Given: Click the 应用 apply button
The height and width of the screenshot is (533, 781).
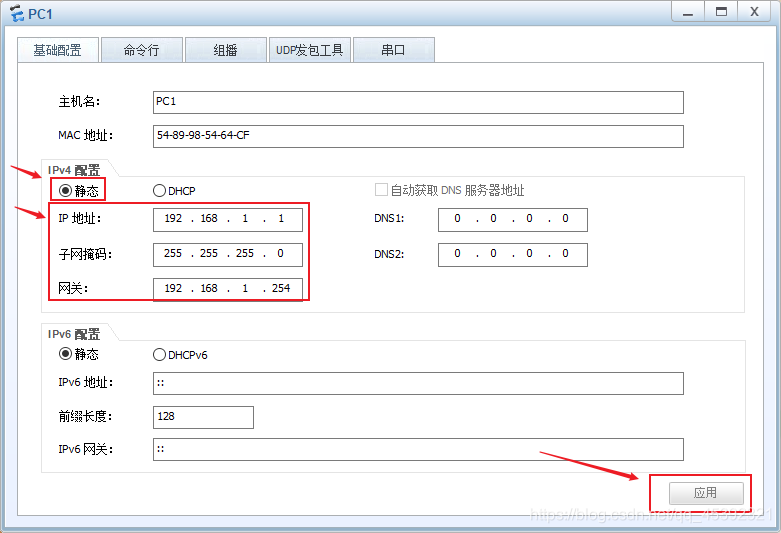Looking at the screenshot, I should 706,493.
